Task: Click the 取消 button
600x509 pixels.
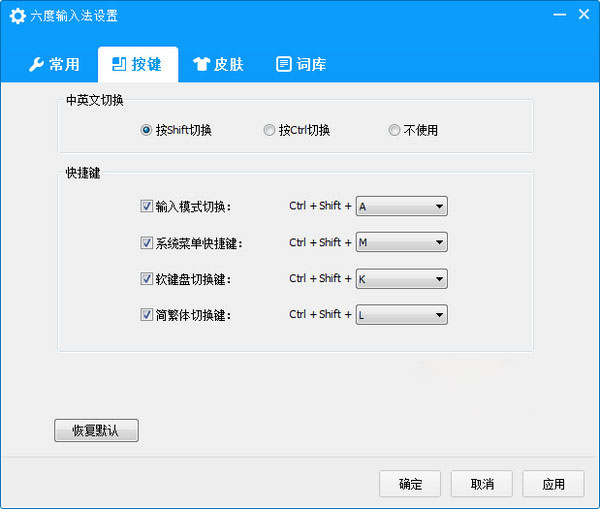Action: (482, 484)
